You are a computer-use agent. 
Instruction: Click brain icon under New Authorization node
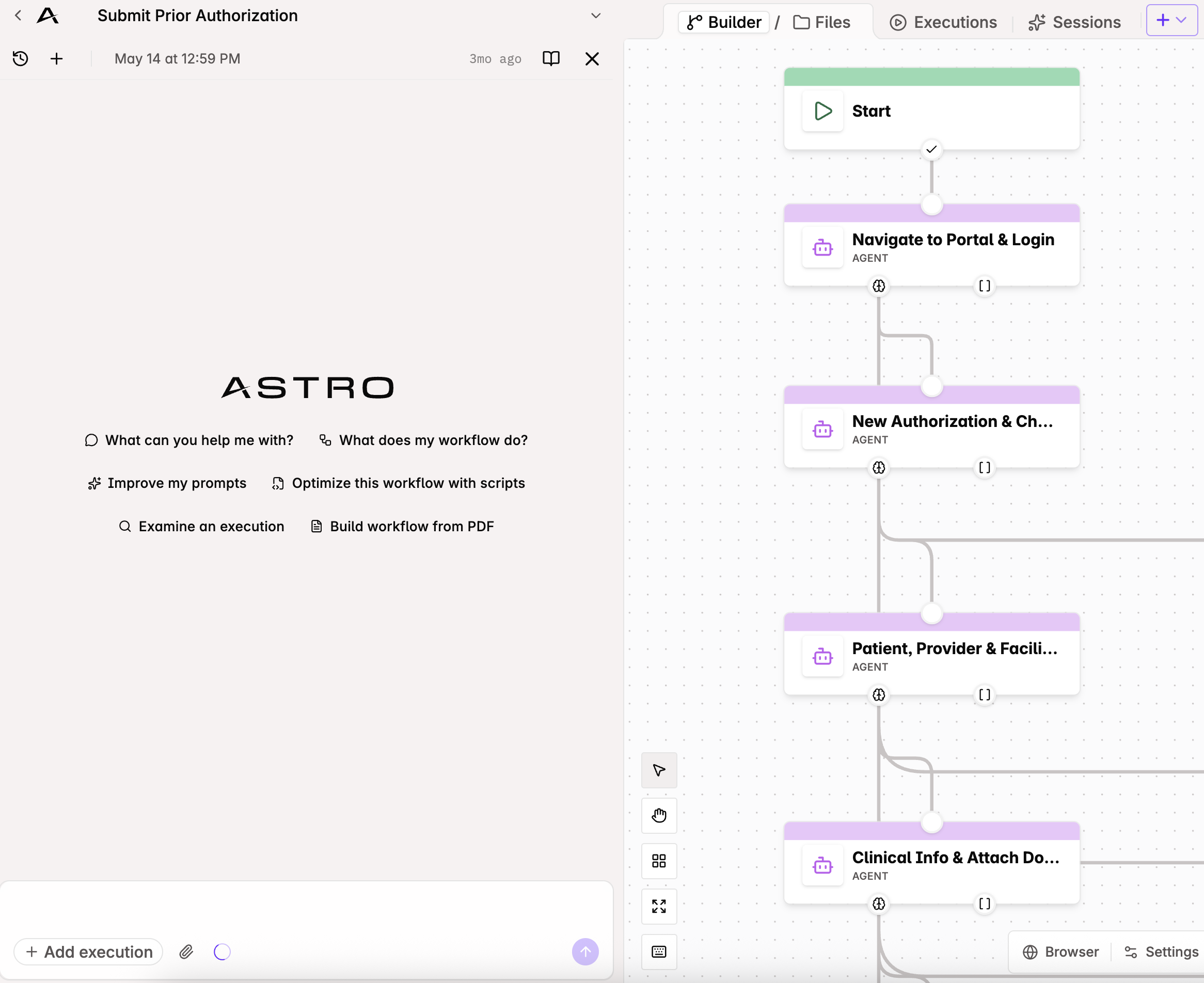point(878,468)
